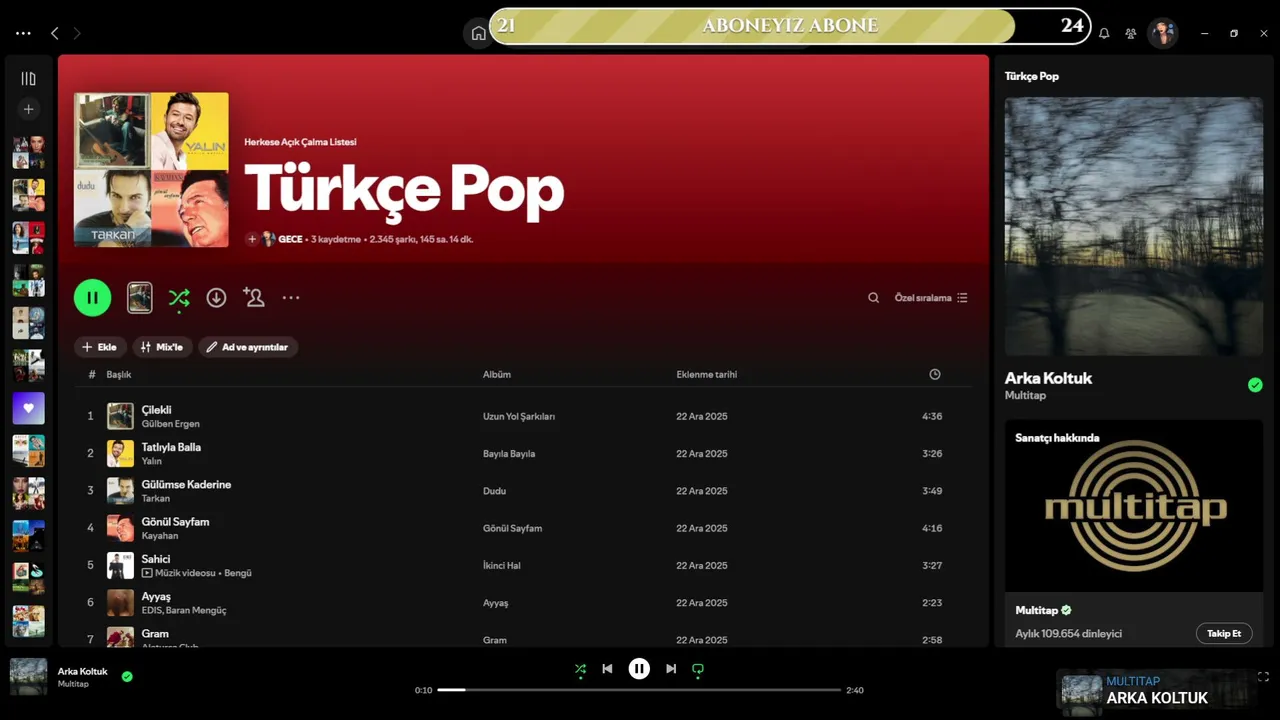Open the album Dudu
Viewport: 1280px width, 720px height.
point(494,491)
